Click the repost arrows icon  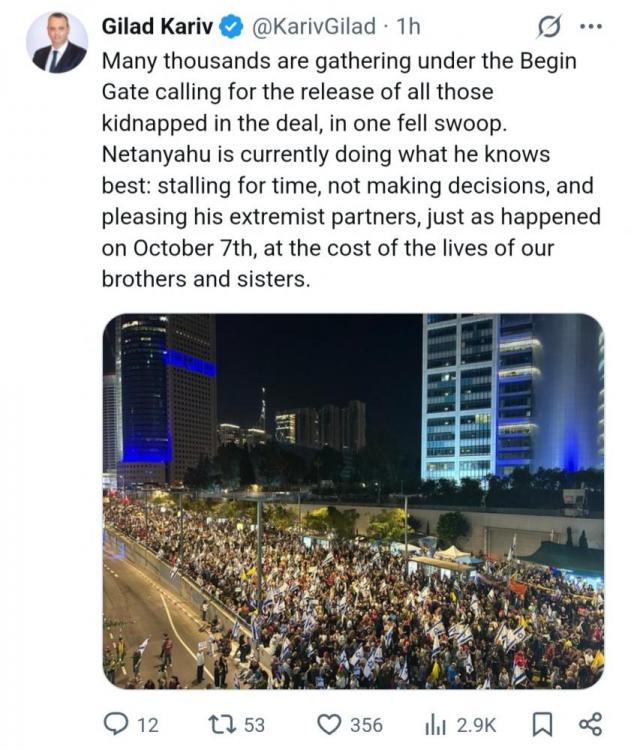tap(222, 724)
